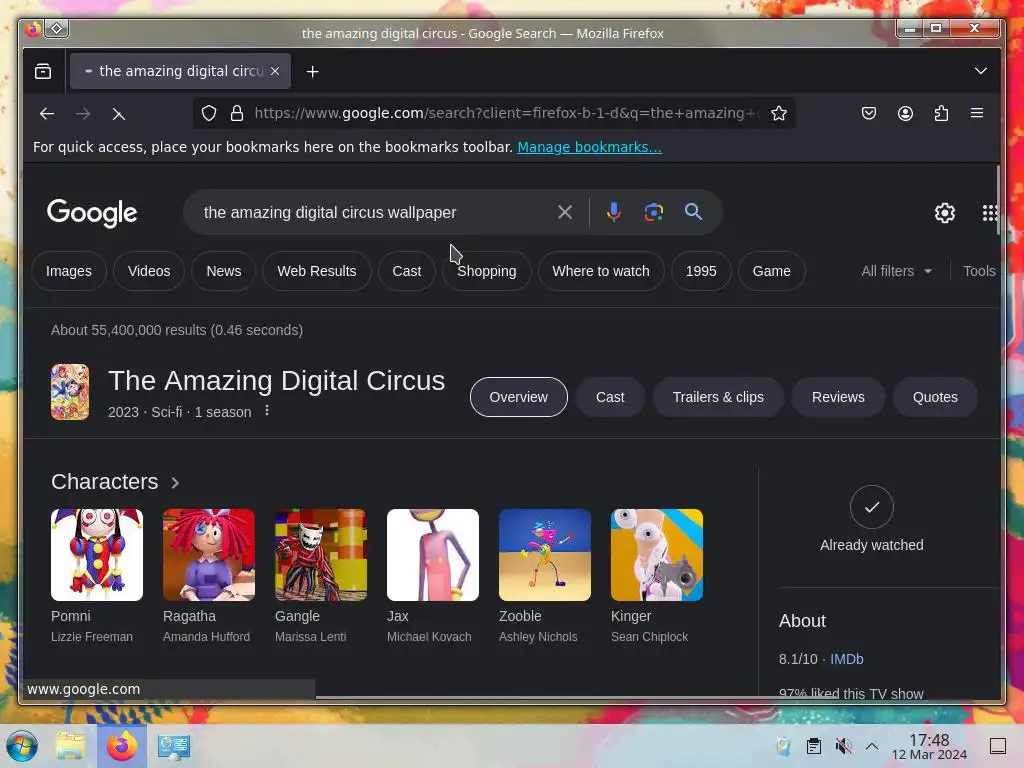1024x768 pixels.
Task: Search by image with Lens icon
Action: coord(653,212)
